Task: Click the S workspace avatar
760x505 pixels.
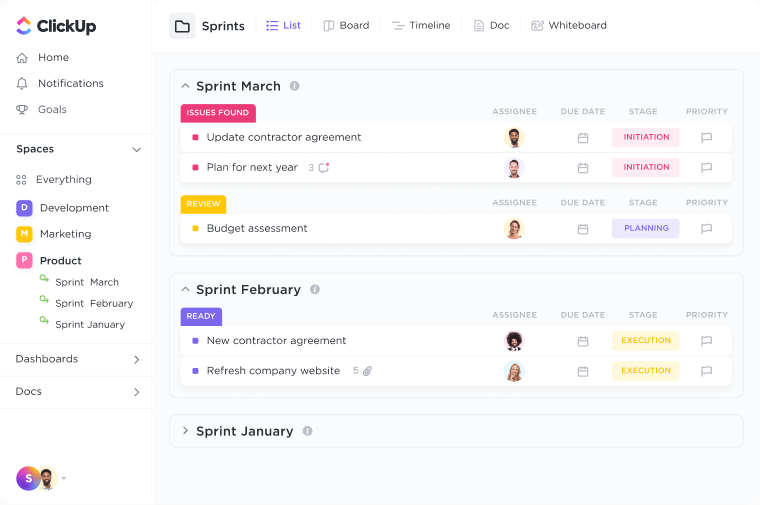Action: [27, 478]
